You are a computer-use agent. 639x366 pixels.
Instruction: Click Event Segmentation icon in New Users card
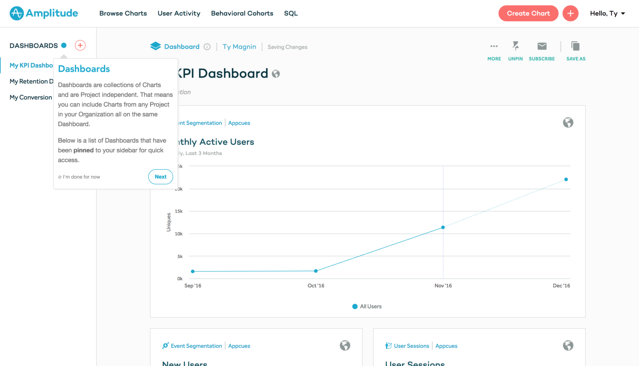[165, 346]
